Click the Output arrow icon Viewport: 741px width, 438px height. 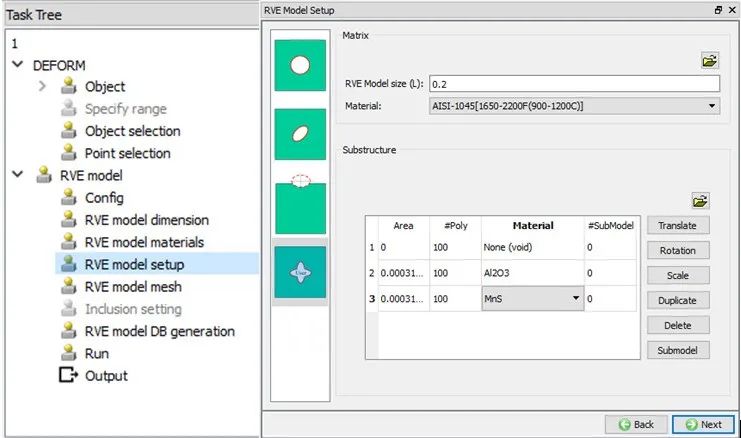click(x=69, y=375)
